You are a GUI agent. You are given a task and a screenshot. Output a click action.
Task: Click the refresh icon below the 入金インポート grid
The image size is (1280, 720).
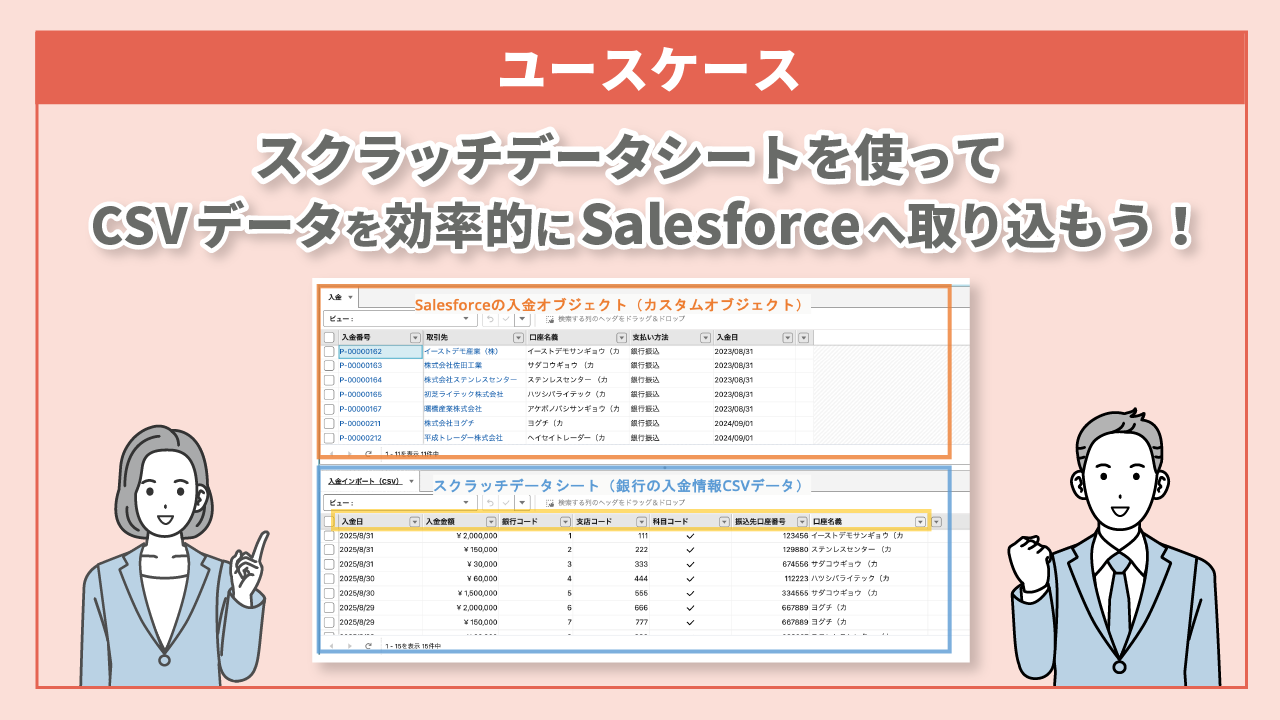pos(368,647)
